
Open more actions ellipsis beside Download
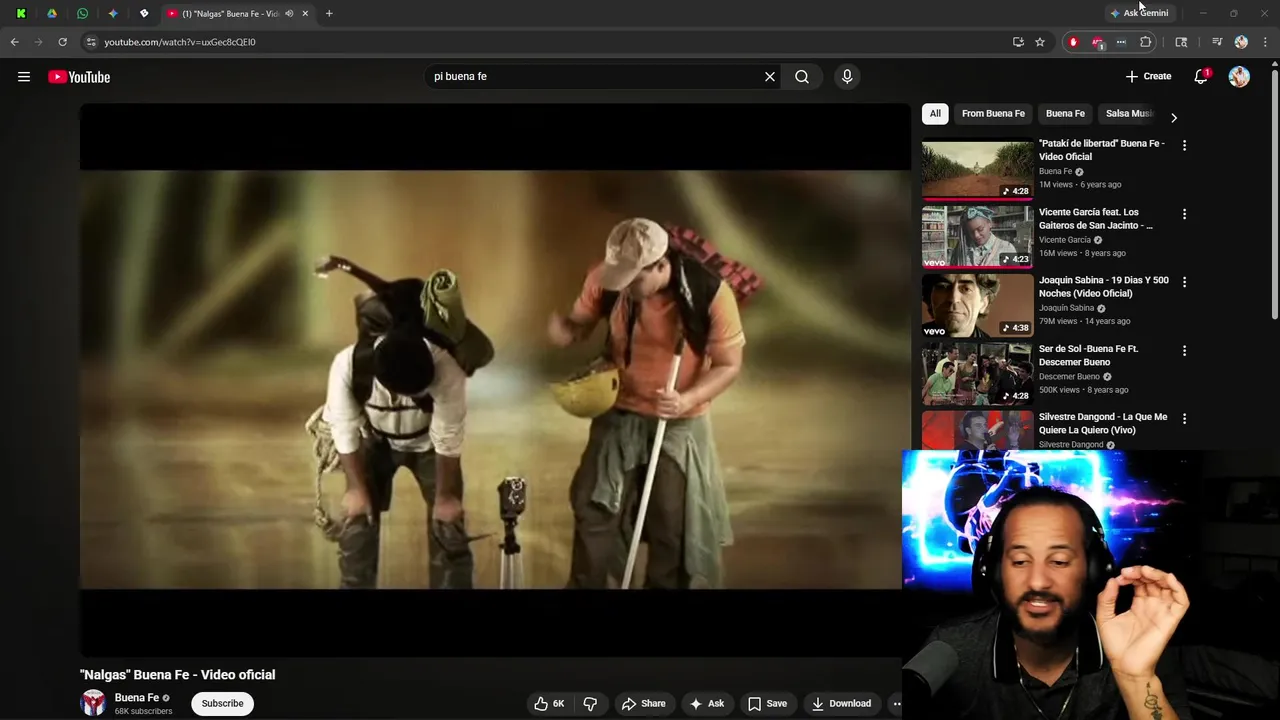897,704
